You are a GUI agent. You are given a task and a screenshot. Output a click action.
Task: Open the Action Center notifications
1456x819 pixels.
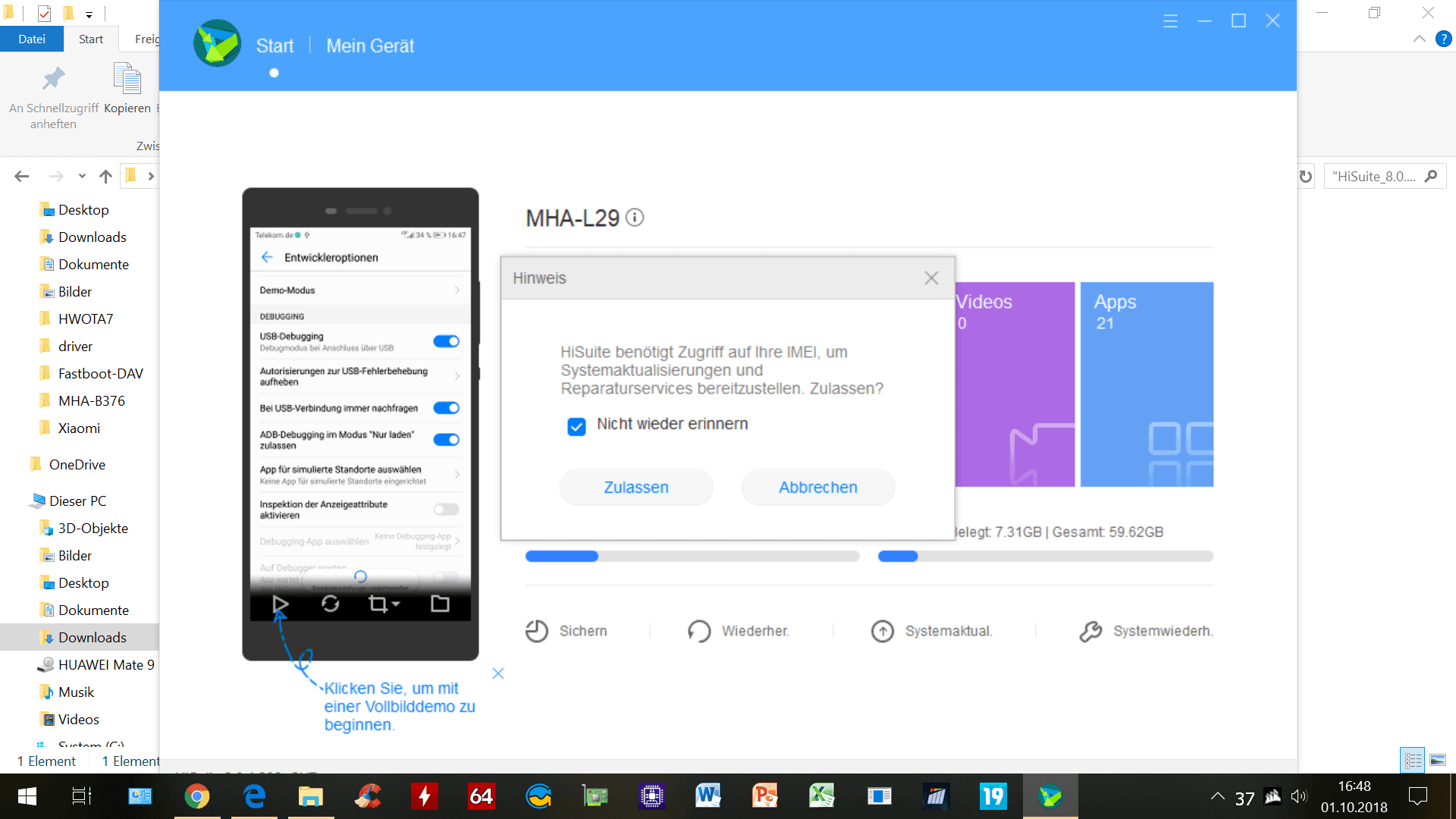click(1418, 796)
